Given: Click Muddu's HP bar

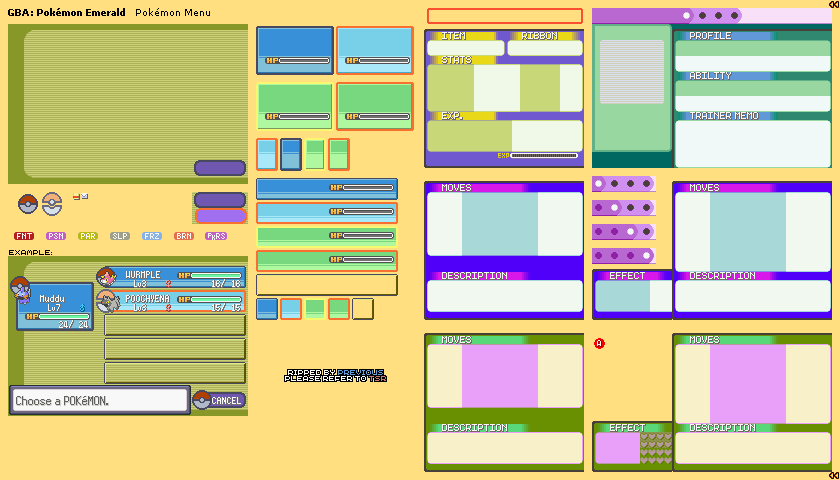Looking at the screenshot, I should (x=58, y=317).
